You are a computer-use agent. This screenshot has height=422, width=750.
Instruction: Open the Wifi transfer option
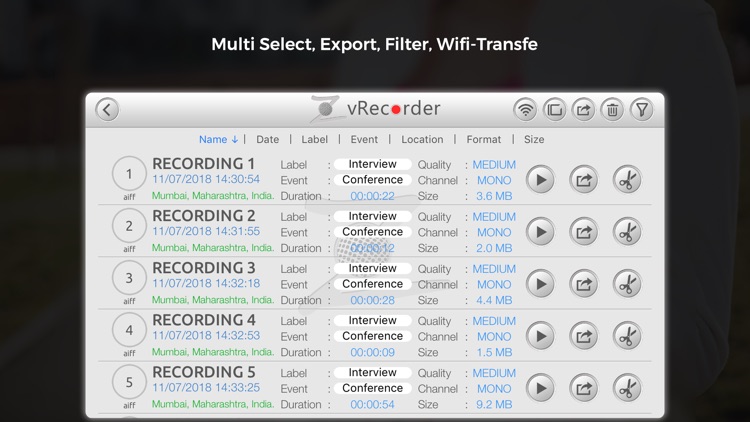525,110
